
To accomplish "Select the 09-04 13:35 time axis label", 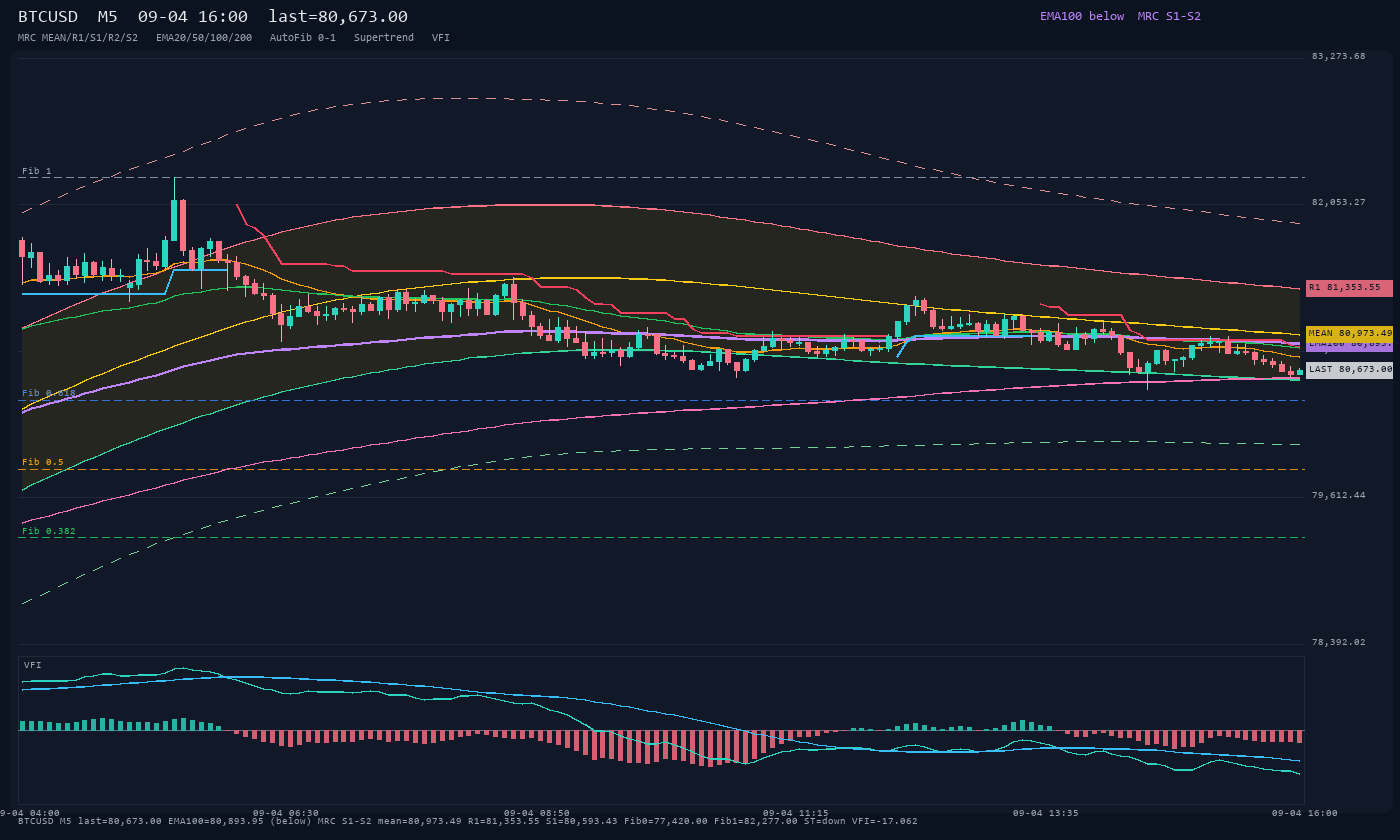I will click(x=1046, y=813).
